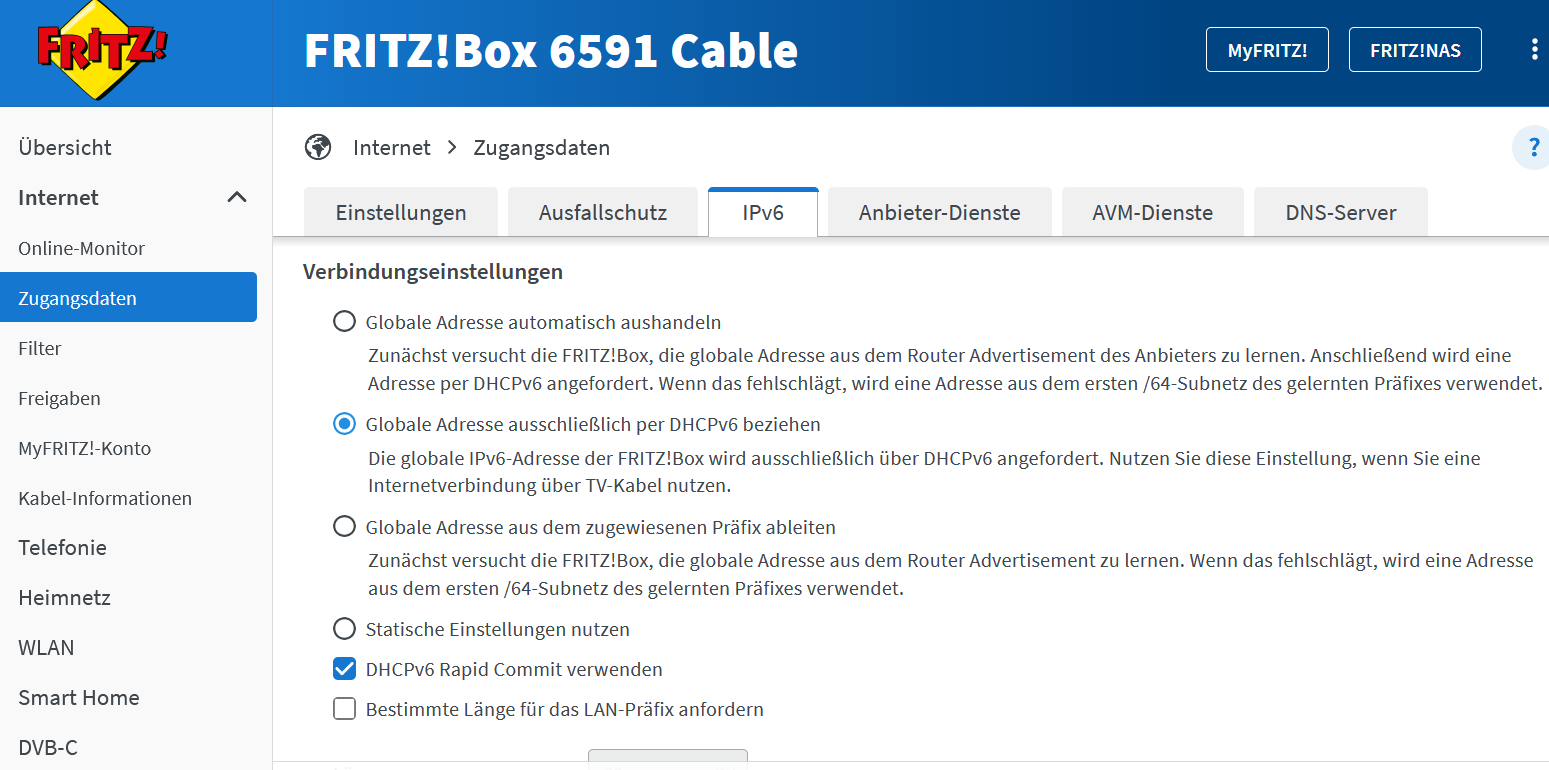
Task: Click the Internet breadcrumb link
Action: (391, 148)
